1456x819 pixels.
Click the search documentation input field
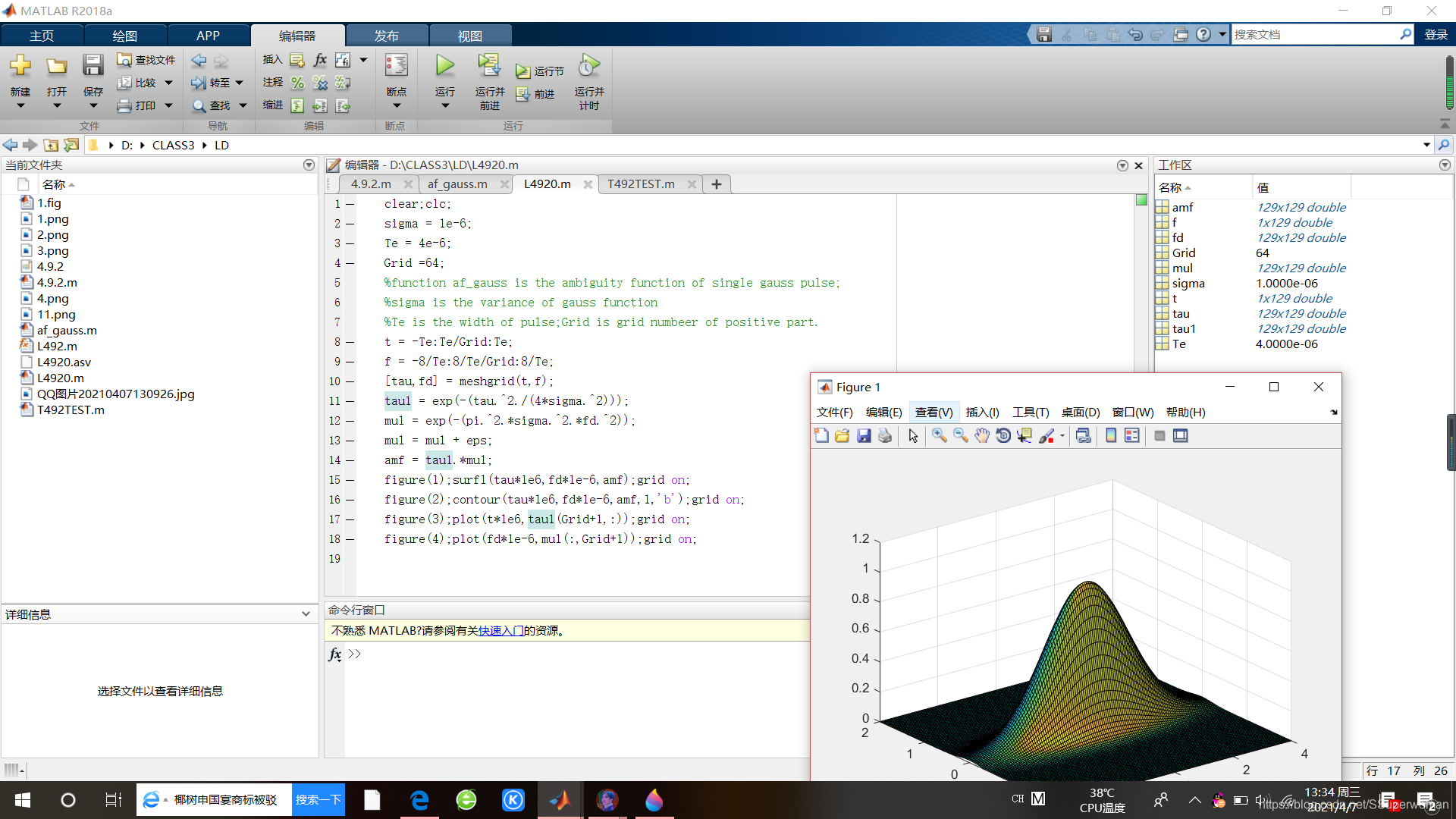(1314, 35)
